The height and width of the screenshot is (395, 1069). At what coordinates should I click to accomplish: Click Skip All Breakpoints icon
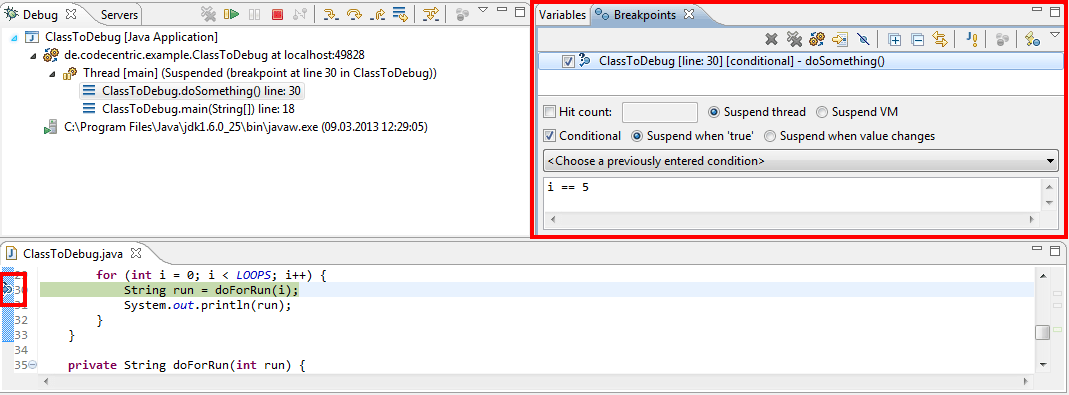(x=862, y=40)
